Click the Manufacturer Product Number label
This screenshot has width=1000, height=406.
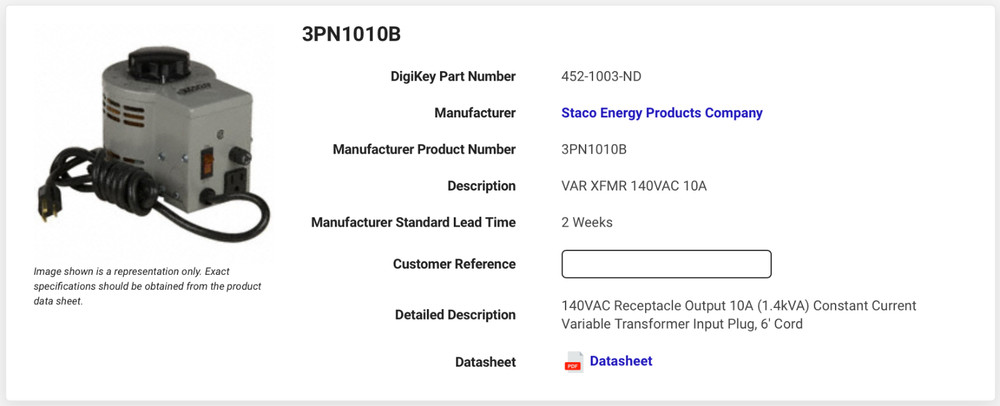click(424, 149)
